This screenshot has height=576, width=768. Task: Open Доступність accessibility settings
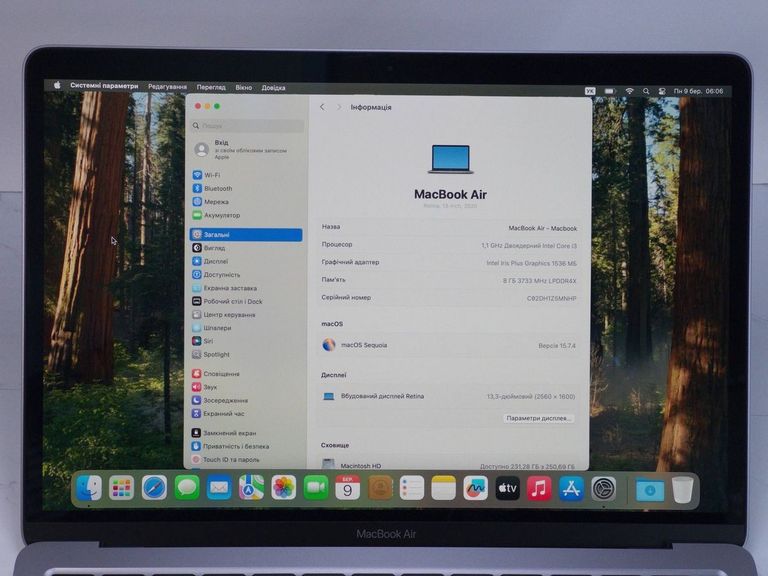[216, 274]
